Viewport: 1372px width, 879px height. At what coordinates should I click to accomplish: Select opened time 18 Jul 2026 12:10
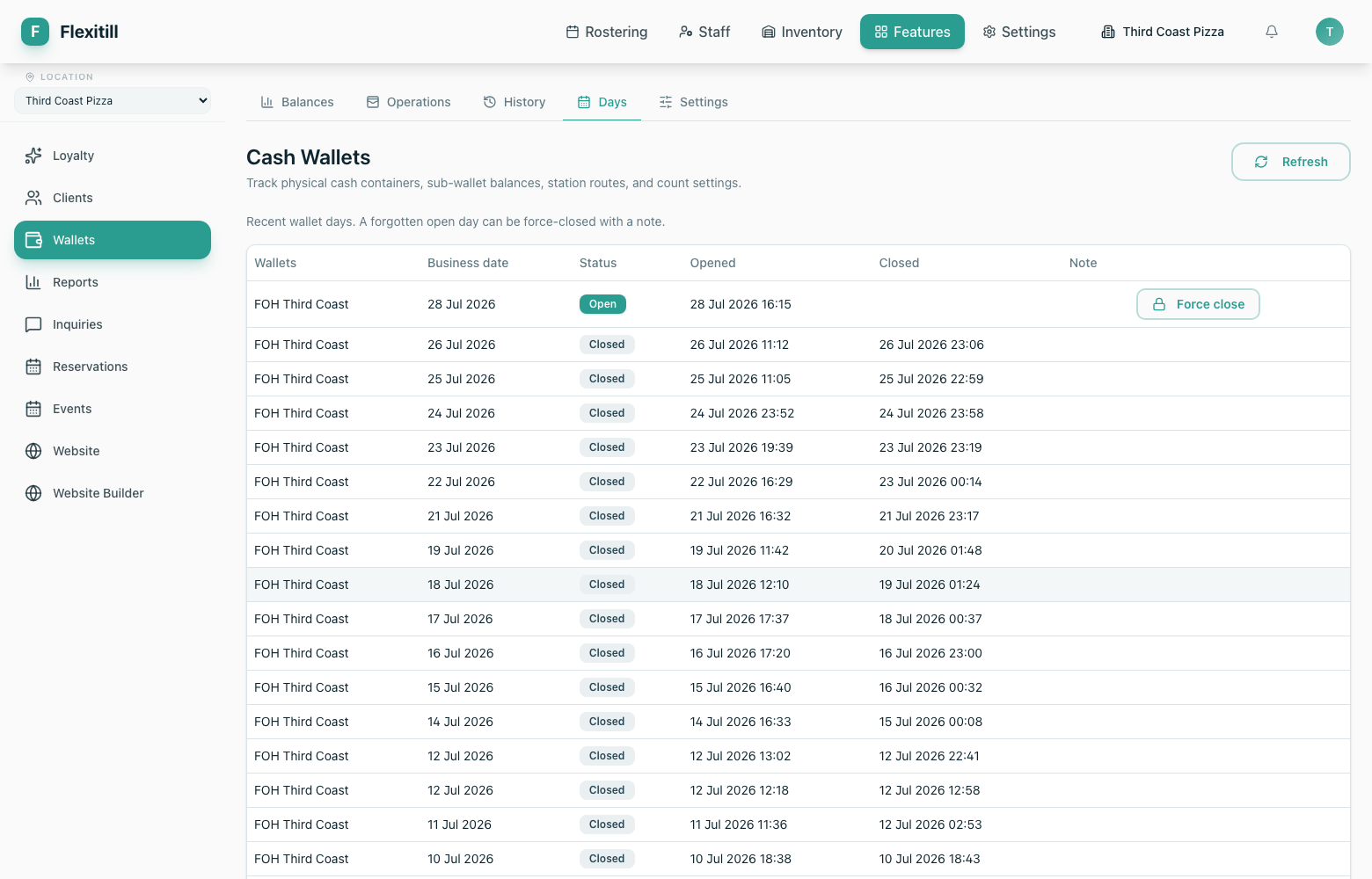click(740, 585)
